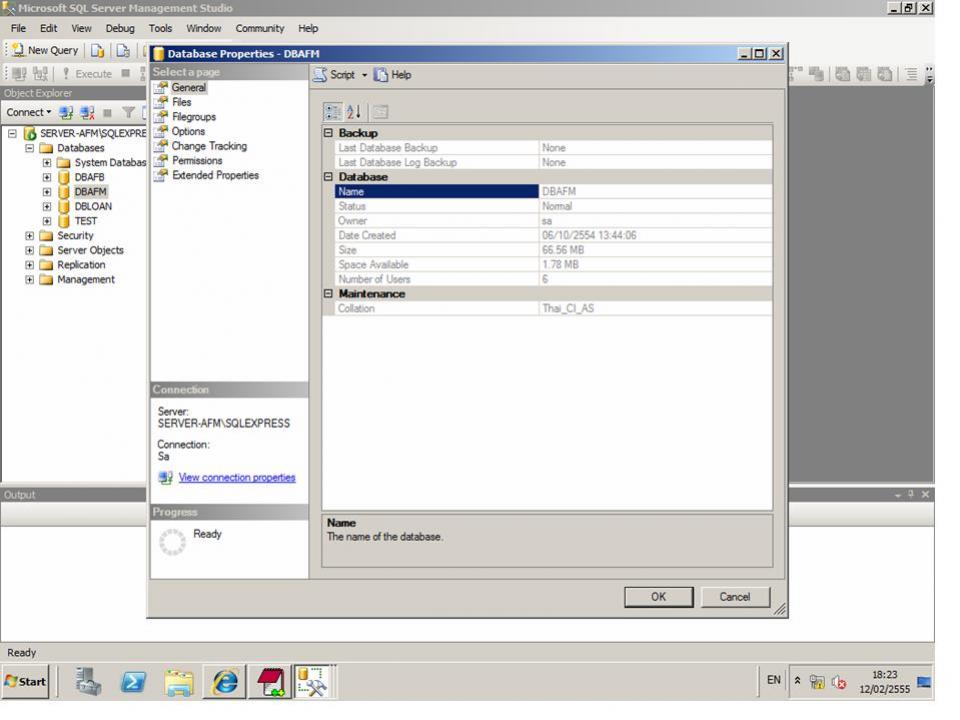Click the EN language indicator in taskbar

tap(774, 680)
